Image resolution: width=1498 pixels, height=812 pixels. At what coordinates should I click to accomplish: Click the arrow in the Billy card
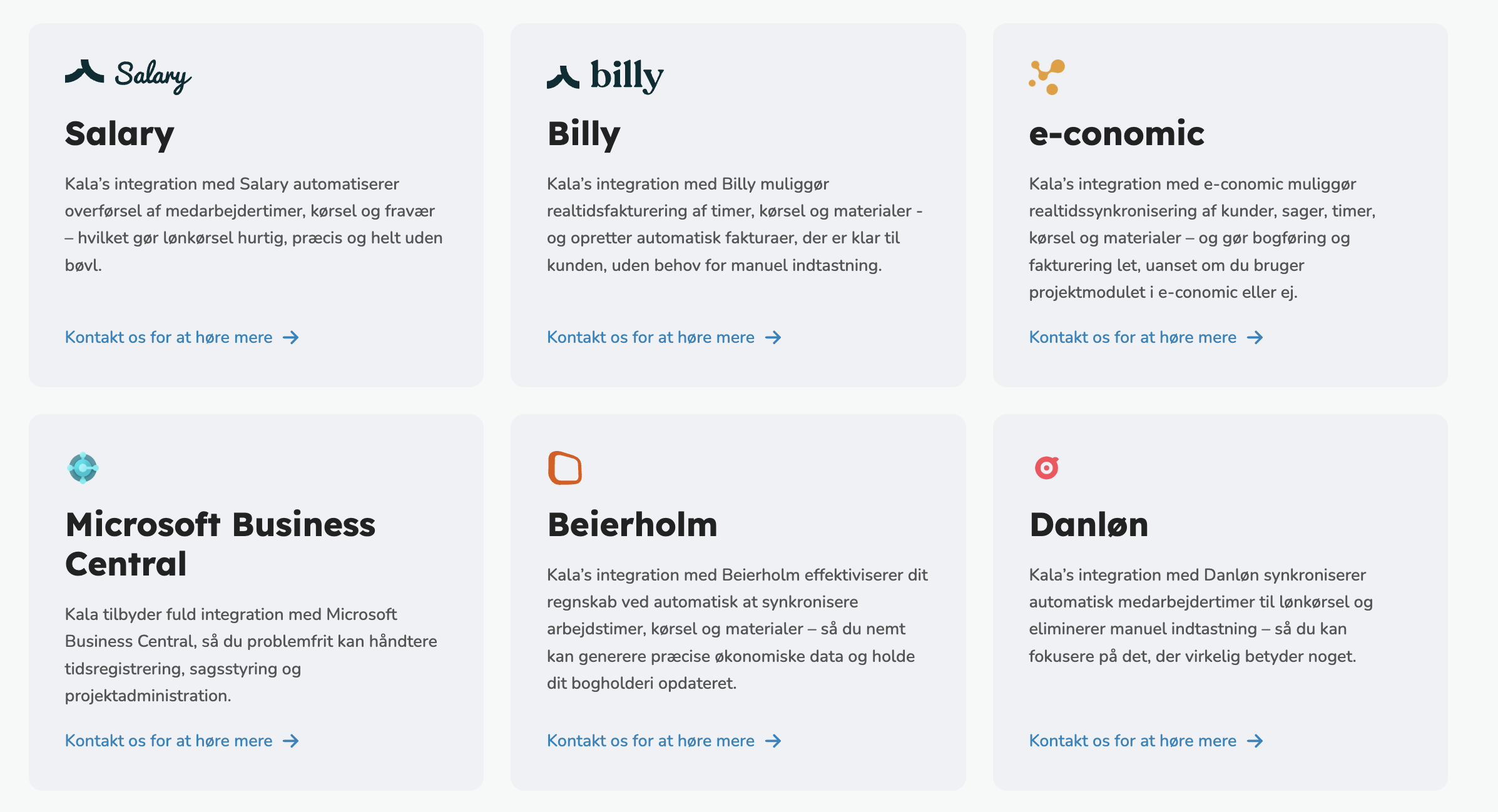(773, 338)
